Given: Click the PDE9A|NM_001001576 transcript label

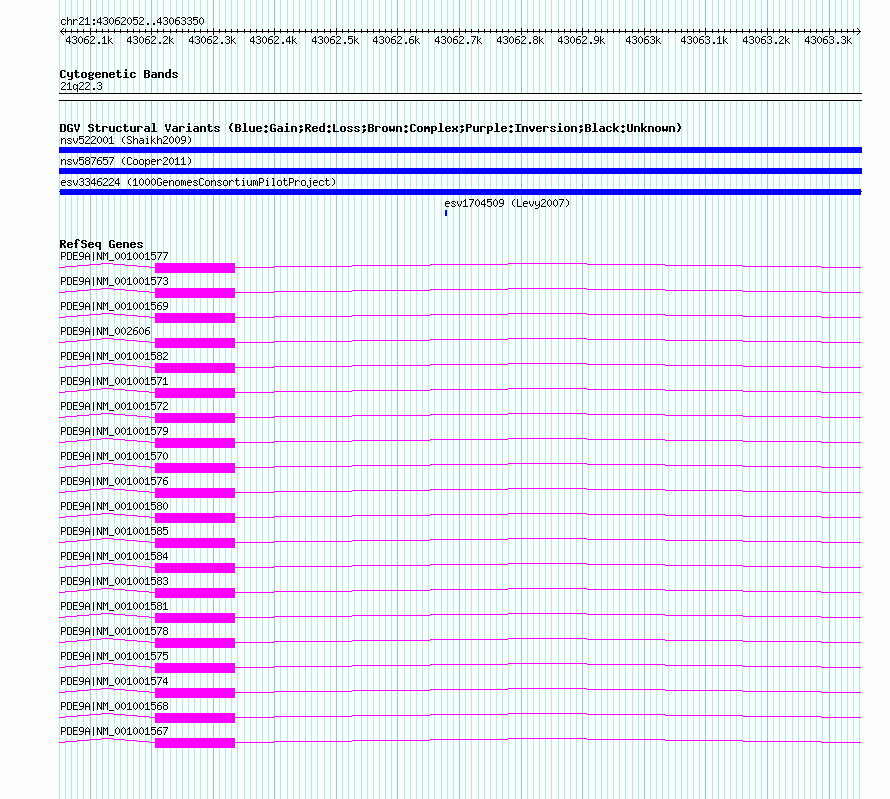Looking at the screenshot, I should [x=114, y=481].
